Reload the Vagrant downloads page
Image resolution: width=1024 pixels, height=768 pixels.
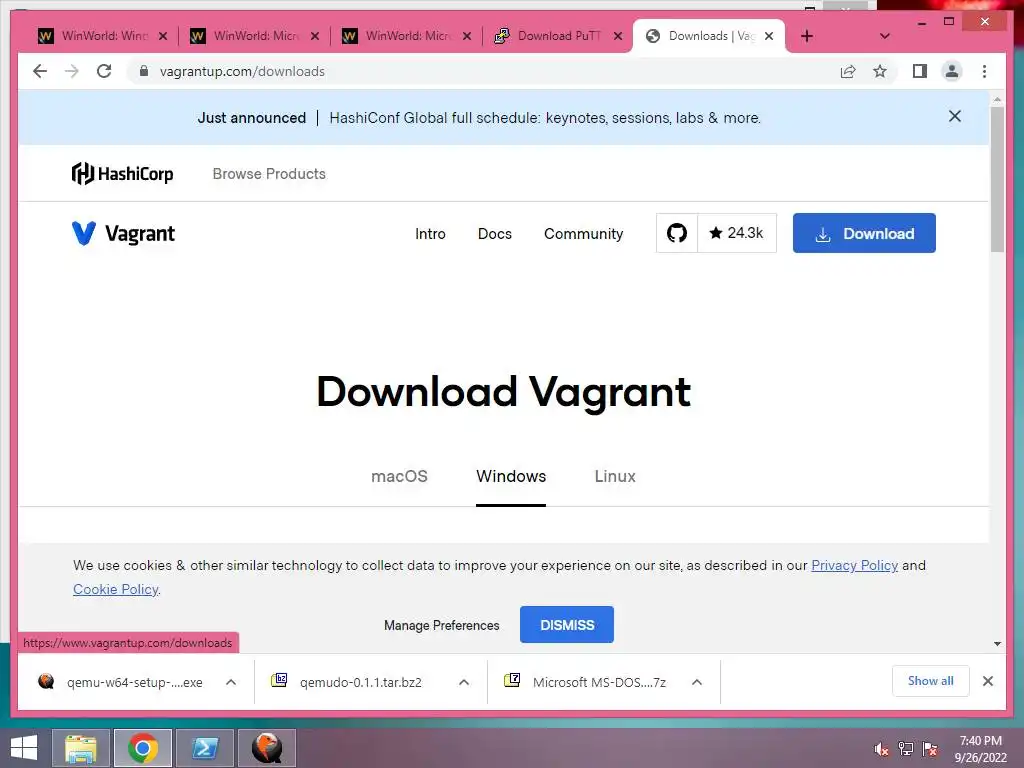(104, 71)
